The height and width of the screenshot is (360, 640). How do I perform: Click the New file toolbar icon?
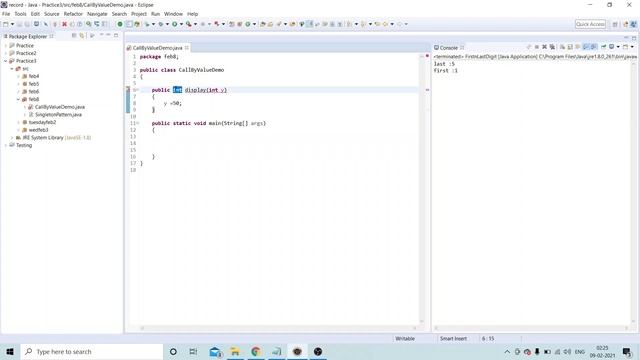point(6,24)
